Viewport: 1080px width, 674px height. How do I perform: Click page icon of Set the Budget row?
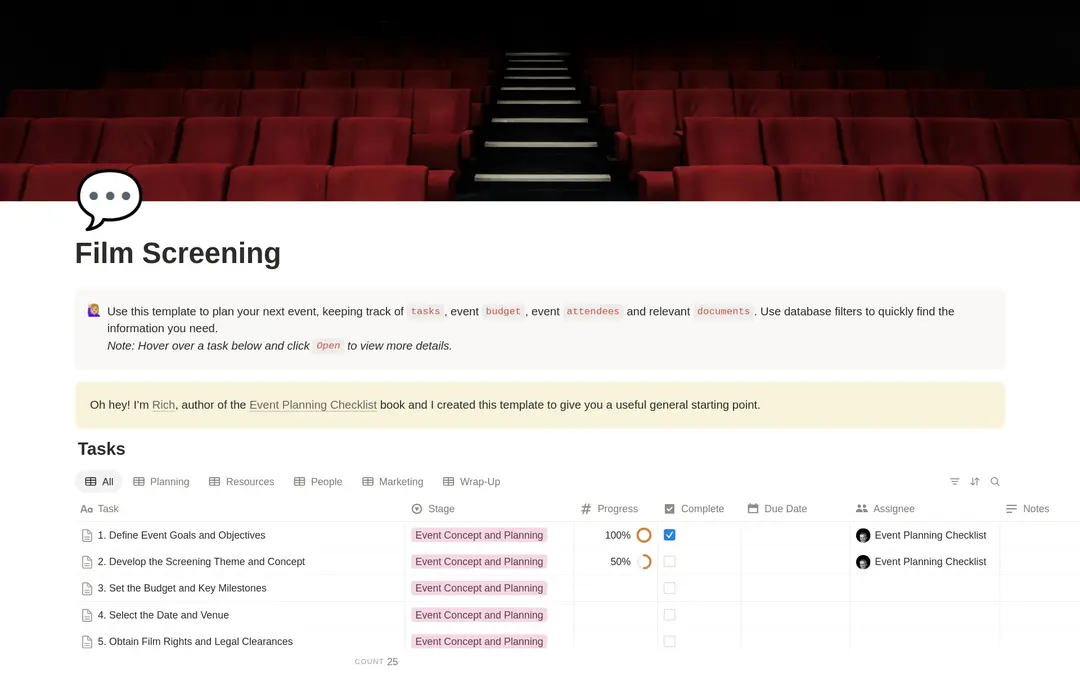pos(87,589)
